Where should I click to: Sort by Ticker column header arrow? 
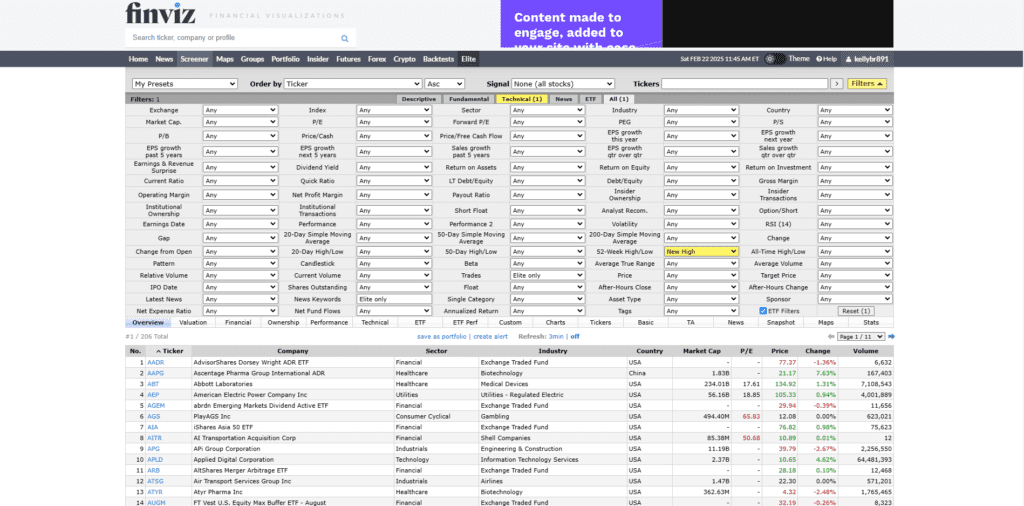click(158, 351)
